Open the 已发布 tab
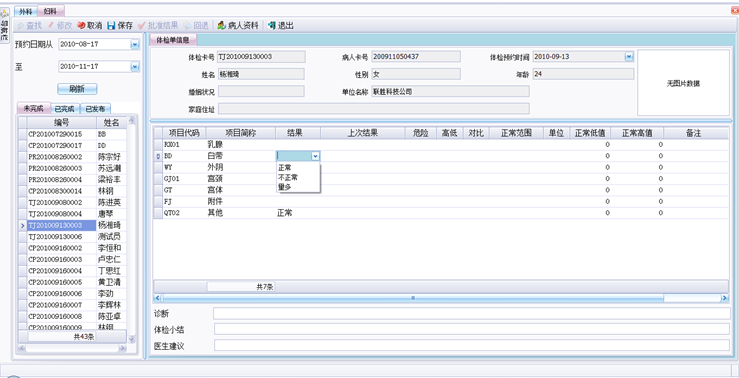Screen dimensions: 739x378 95,109
